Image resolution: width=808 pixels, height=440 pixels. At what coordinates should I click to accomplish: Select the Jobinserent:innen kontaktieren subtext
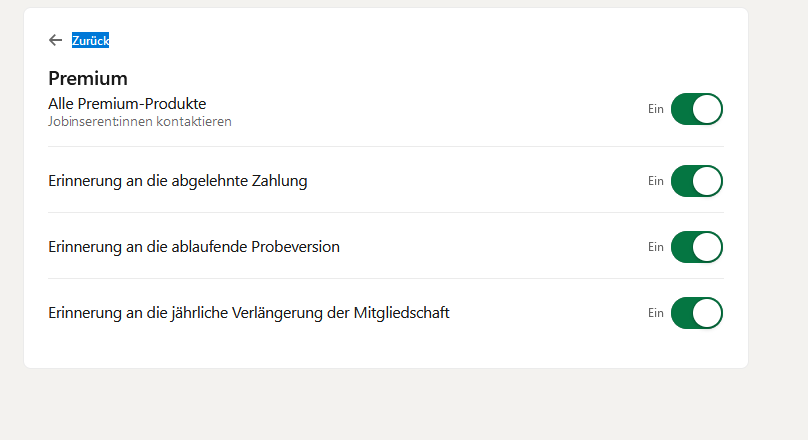140,122
